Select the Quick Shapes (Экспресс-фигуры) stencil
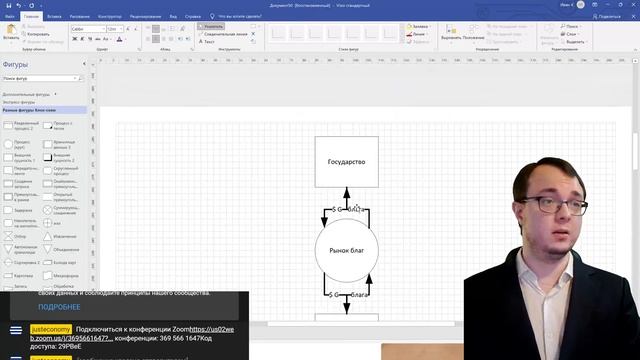The width and height of the screenshot is (640, 360). tap(19, 102)
